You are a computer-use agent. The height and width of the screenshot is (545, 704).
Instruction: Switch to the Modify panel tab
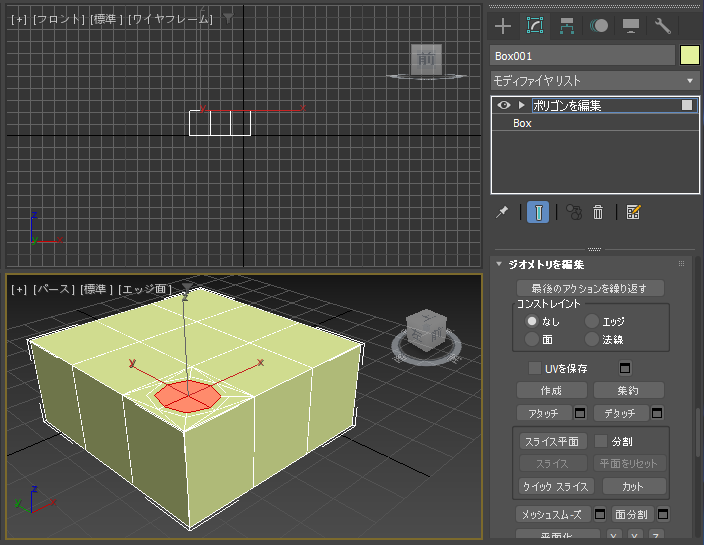coord(535,26)
